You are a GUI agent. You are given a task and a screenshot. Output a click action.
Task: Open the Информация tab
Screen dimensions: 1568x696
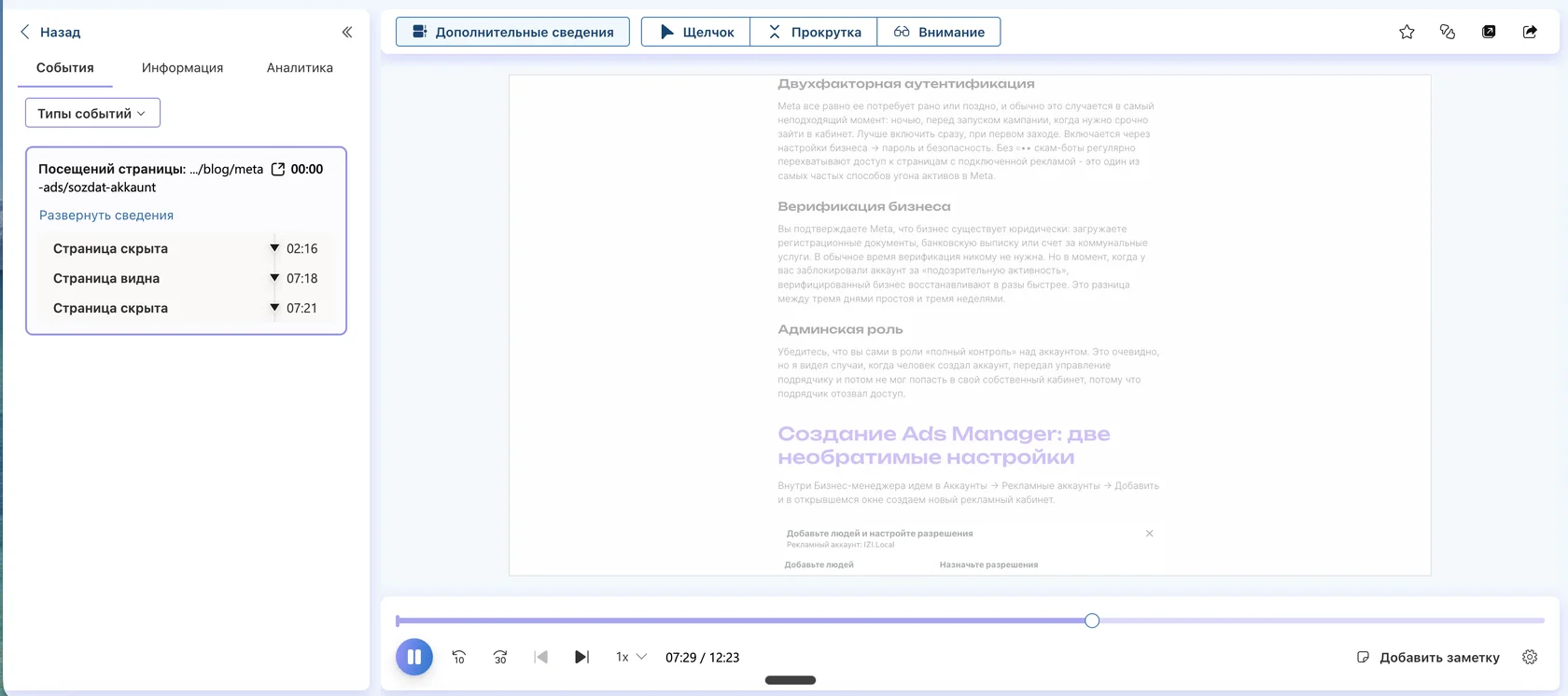pos(182,67)
